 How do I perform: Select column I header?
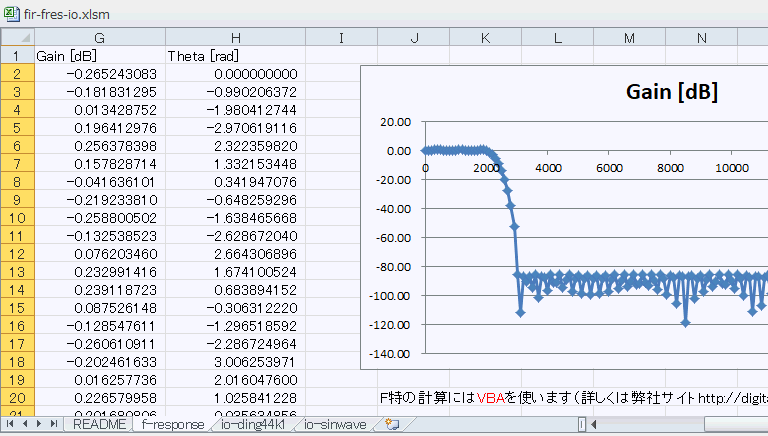341,38
